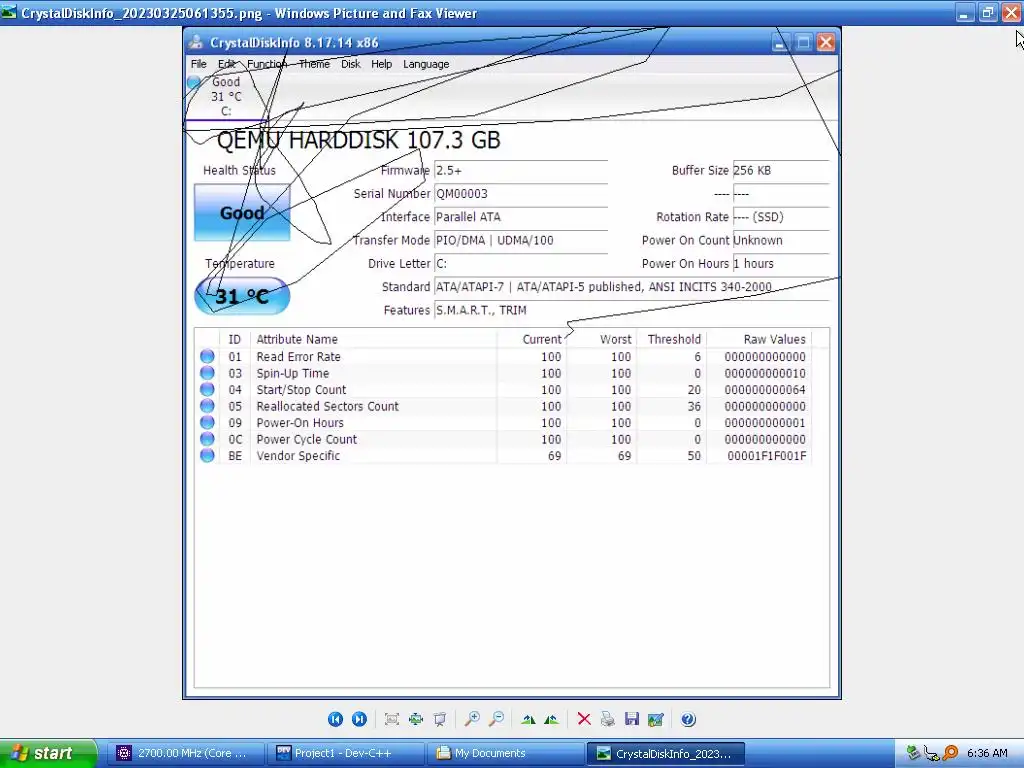Zoom in with the magnifier plus icon
The image size is (1024, 768).
472,719
